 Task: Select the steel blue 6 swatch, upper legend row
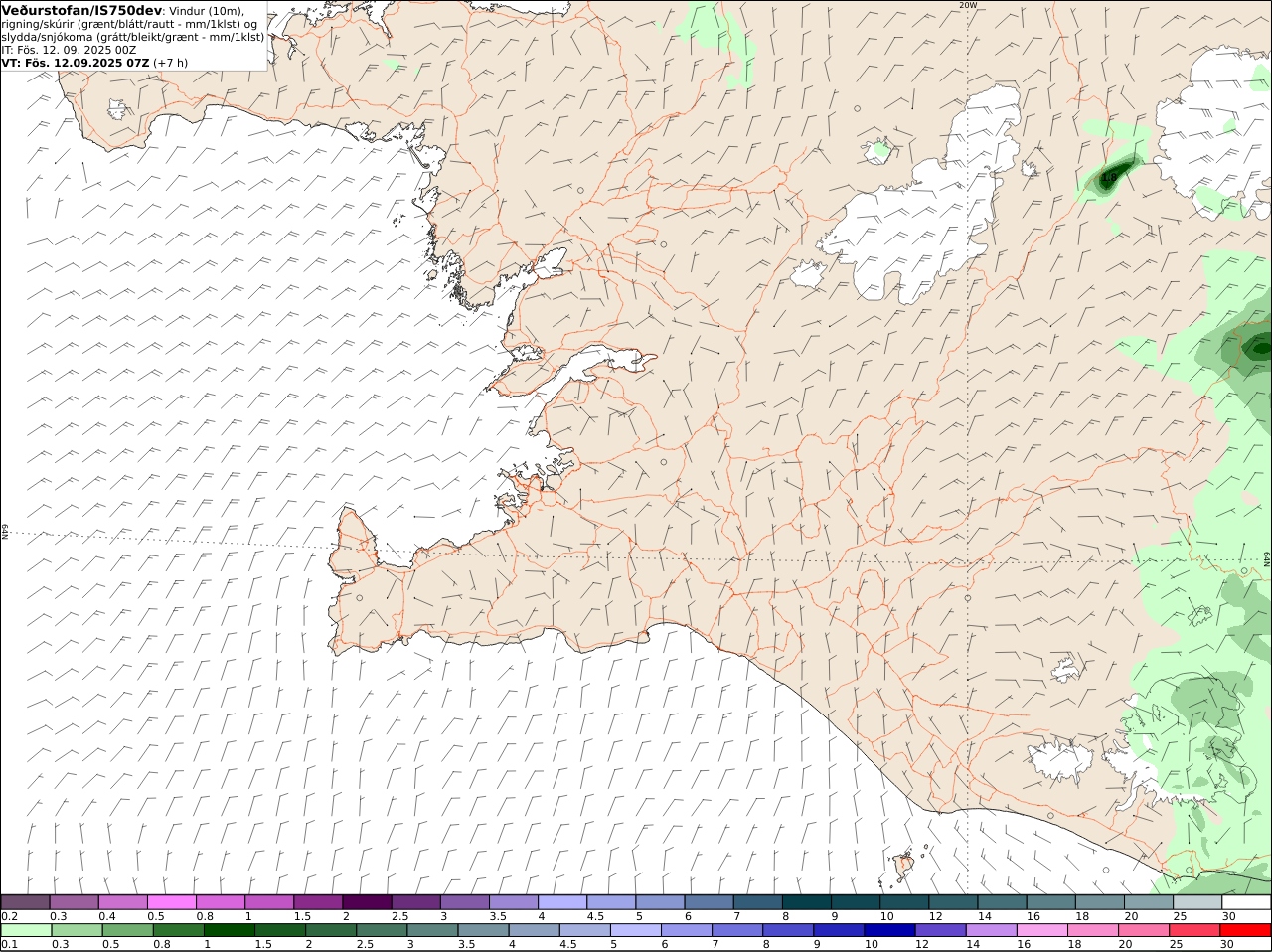(710, 902)
